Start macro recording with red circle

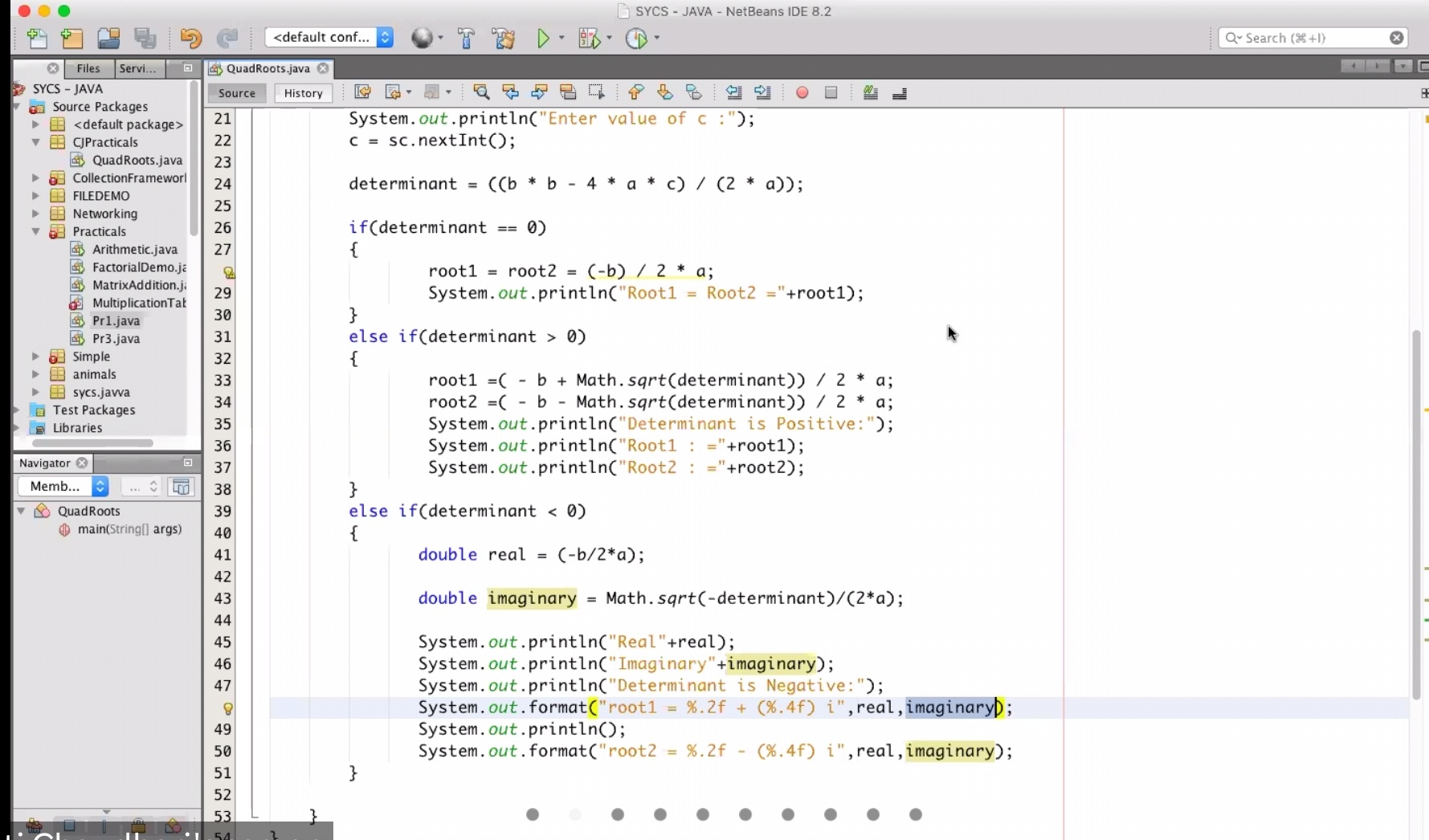click(x=802, y=92)
